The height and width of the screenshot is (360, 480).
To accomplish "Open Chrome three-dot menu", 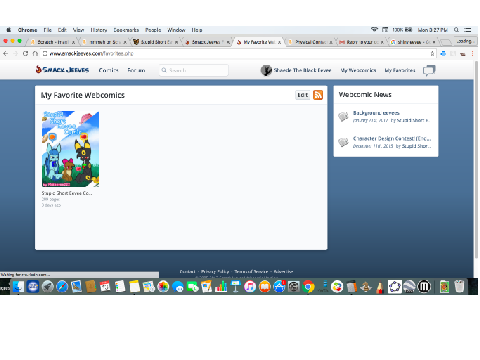I will [472, 53].
